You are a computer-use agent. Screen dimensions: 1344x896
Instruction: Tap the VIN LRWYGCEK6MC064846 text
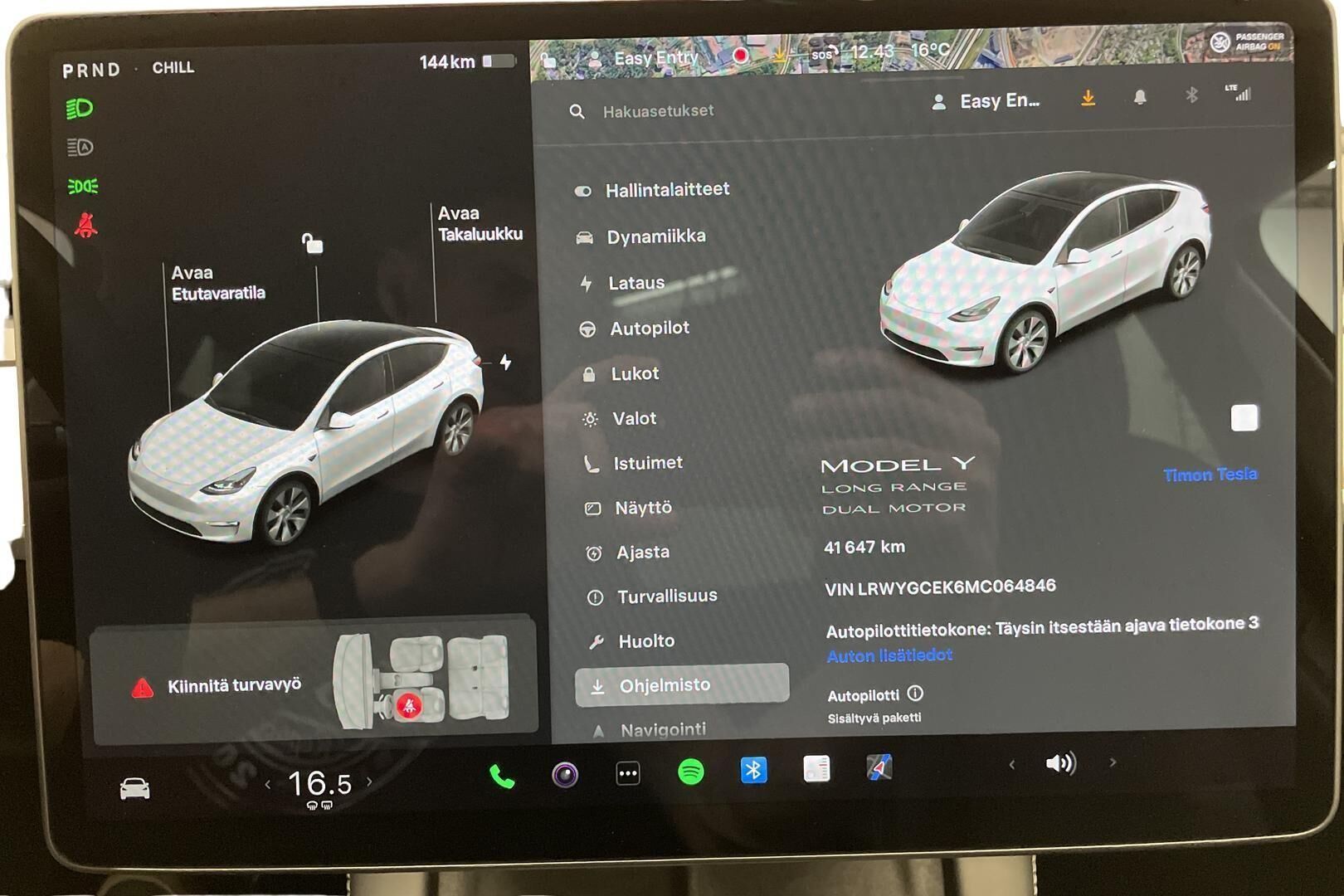940,587
